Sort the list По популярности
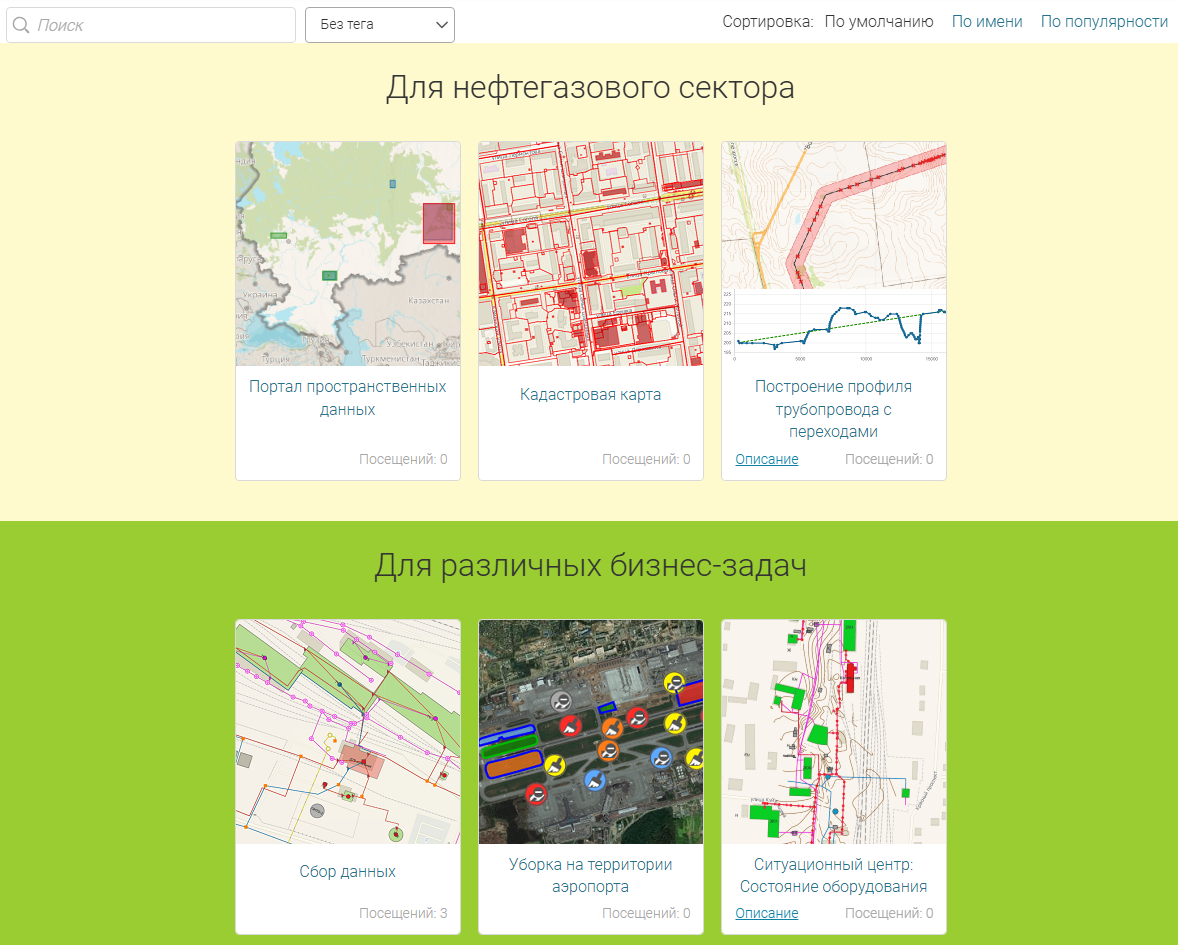The height and width of the screenshot is (945, 1178). coord(1104,22)
